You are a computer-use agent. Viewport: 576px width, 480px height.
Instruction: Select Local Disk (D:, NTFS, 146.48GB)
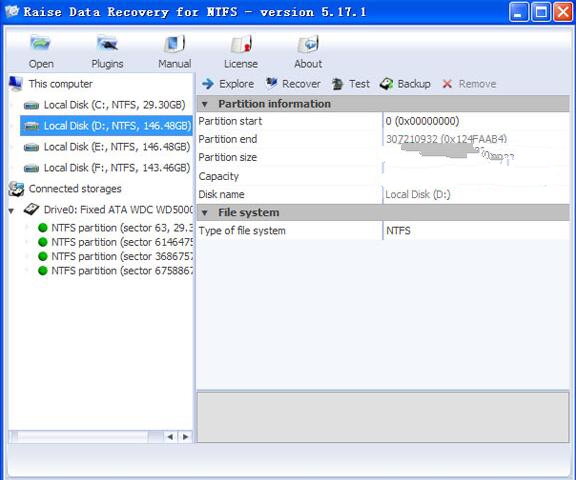(107, 126)
